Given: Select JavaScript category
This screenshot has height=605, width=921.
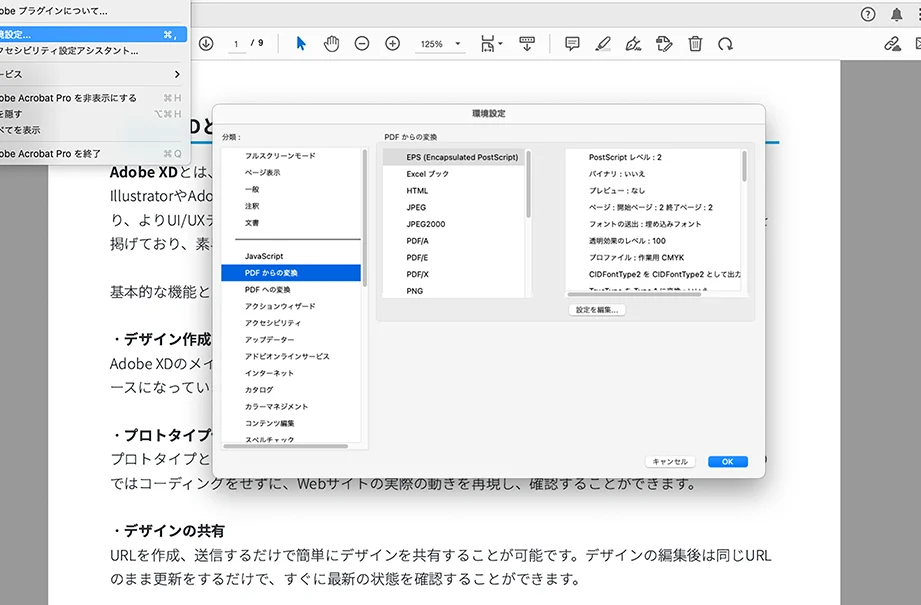Looking at the screenshot, I should [291, 256].
